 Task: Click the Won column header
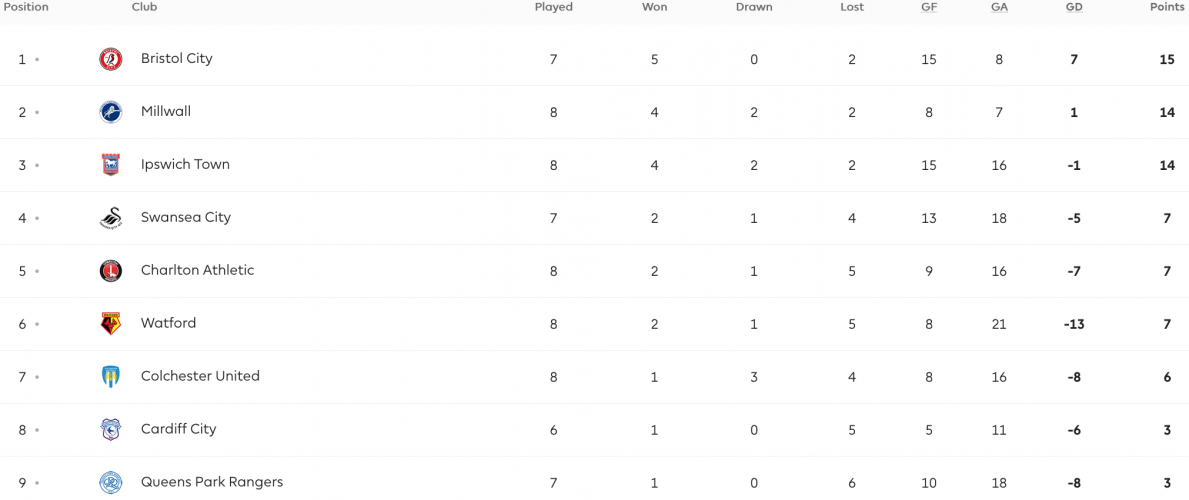(x=654, y=7)
